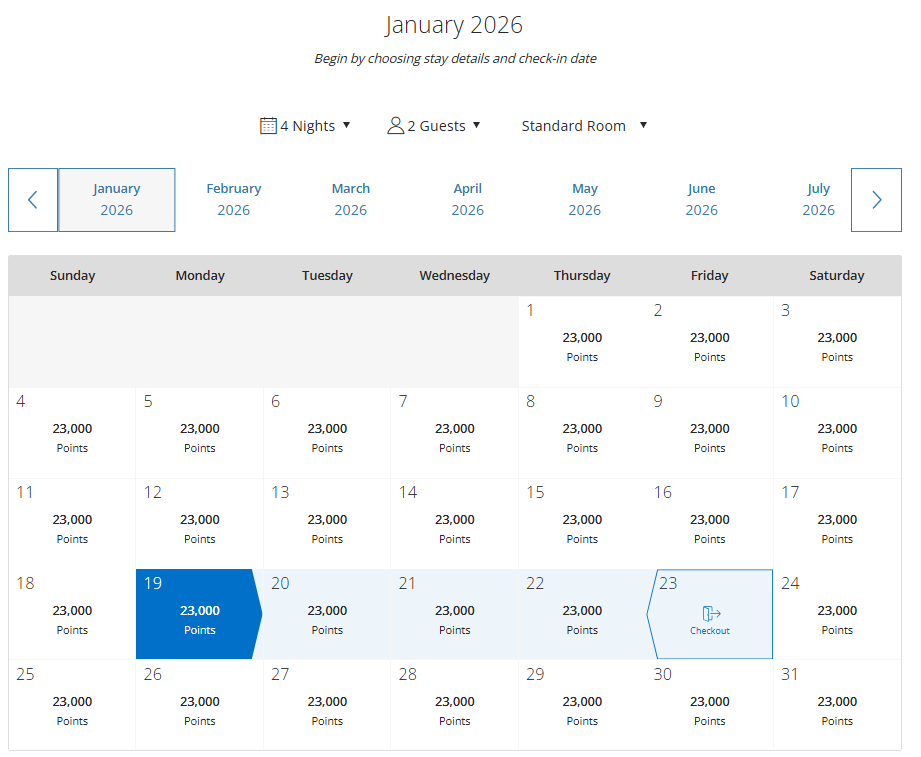Image resolution: width=921 pixels, height=757 pixels.
Task: Expand the 2 Guests dropdown
Action: coord(434,126)
